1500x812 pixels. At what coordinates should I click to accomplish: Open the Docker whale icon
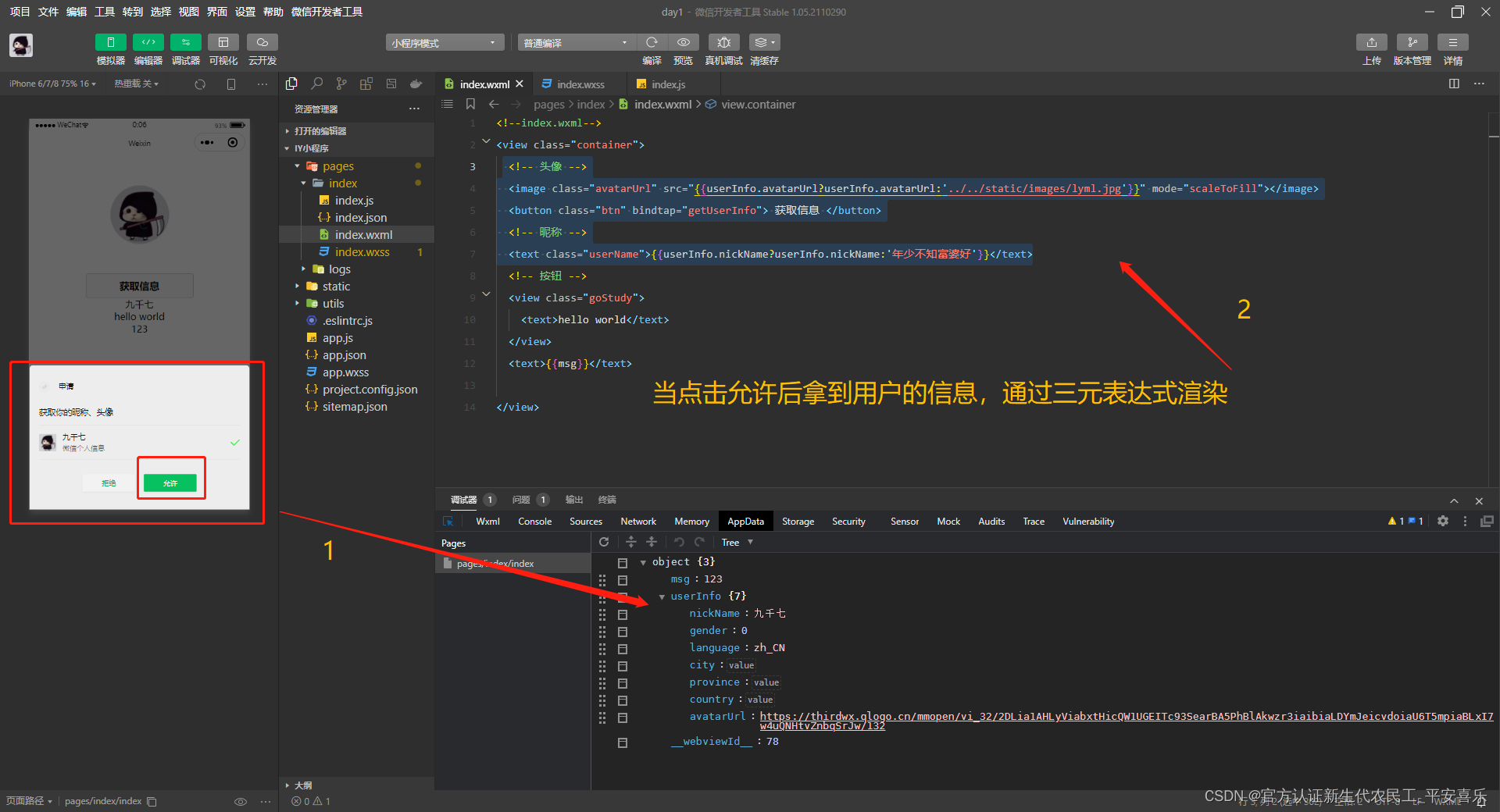pyautogui.click(x=416, y=84)
